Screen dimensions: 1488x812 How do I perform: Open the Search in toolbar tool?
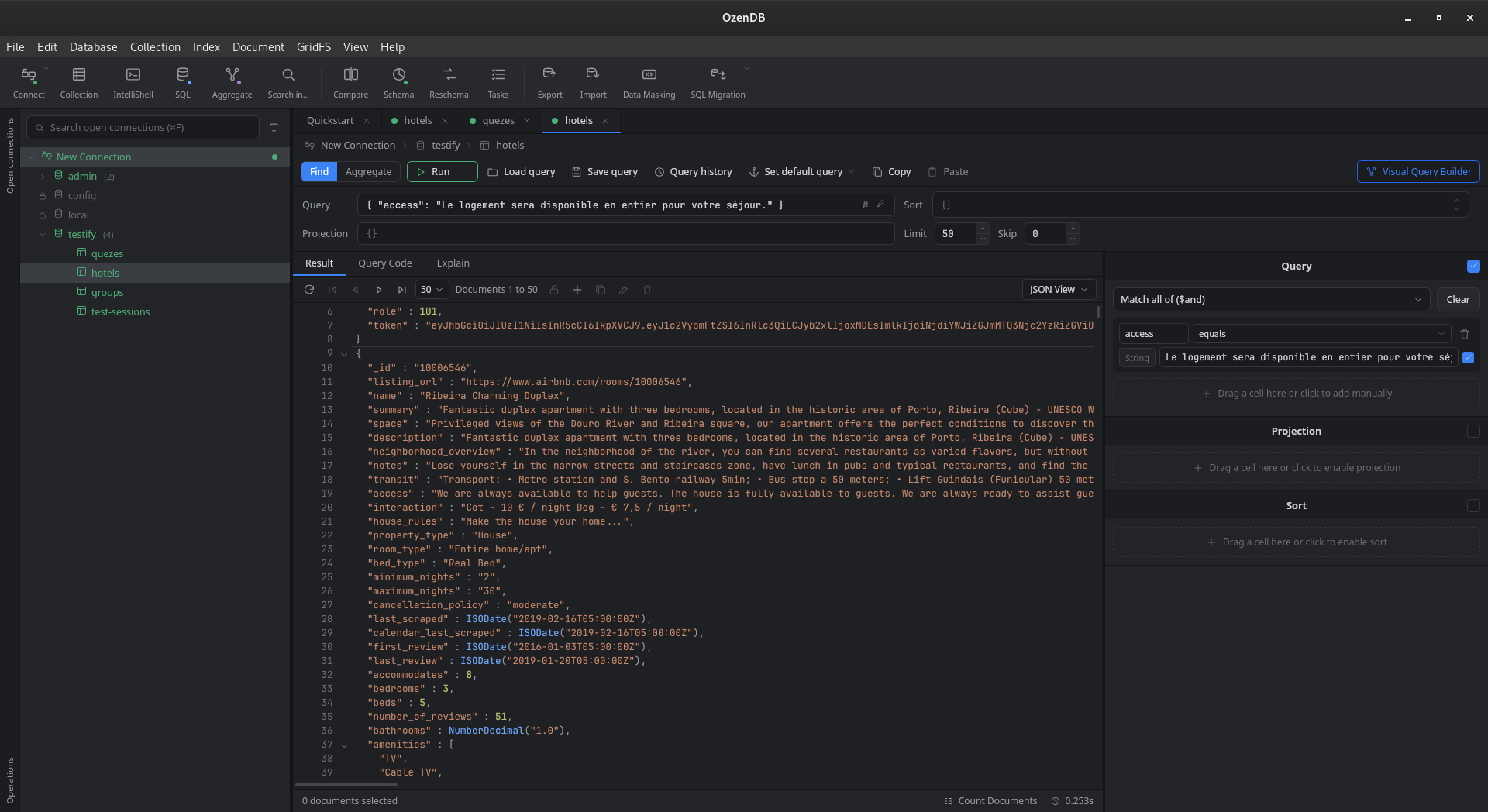click(288, 82)
